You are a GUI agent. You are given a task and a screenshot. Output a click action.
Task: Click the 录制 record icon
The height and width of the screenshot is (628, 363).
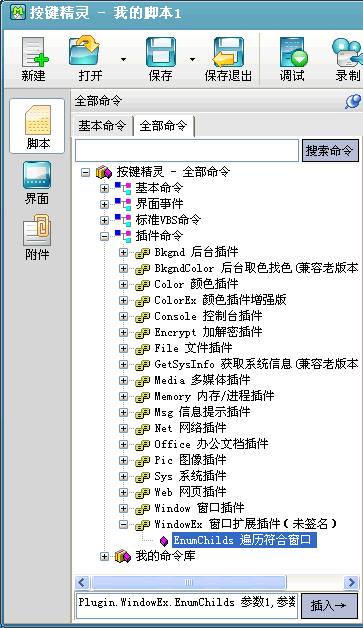pyautogui.click(x=347, y=52)
